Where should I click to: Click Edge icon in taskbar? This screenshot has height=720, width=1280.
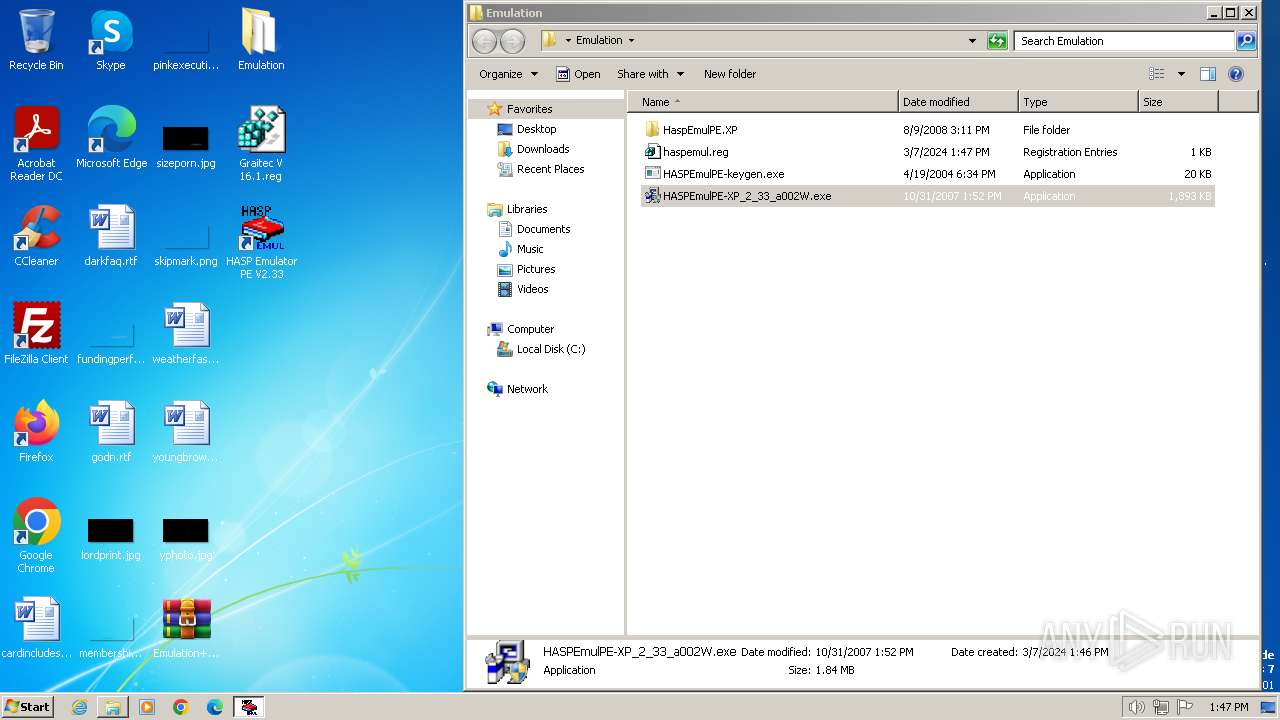pyautogui.click(x=215, y=707)
